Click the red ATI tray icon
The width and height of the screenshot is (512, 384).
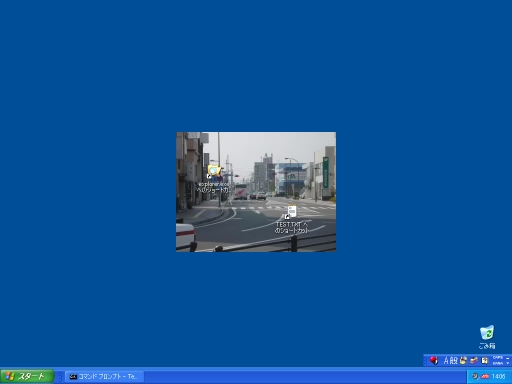tap(485, 377)
